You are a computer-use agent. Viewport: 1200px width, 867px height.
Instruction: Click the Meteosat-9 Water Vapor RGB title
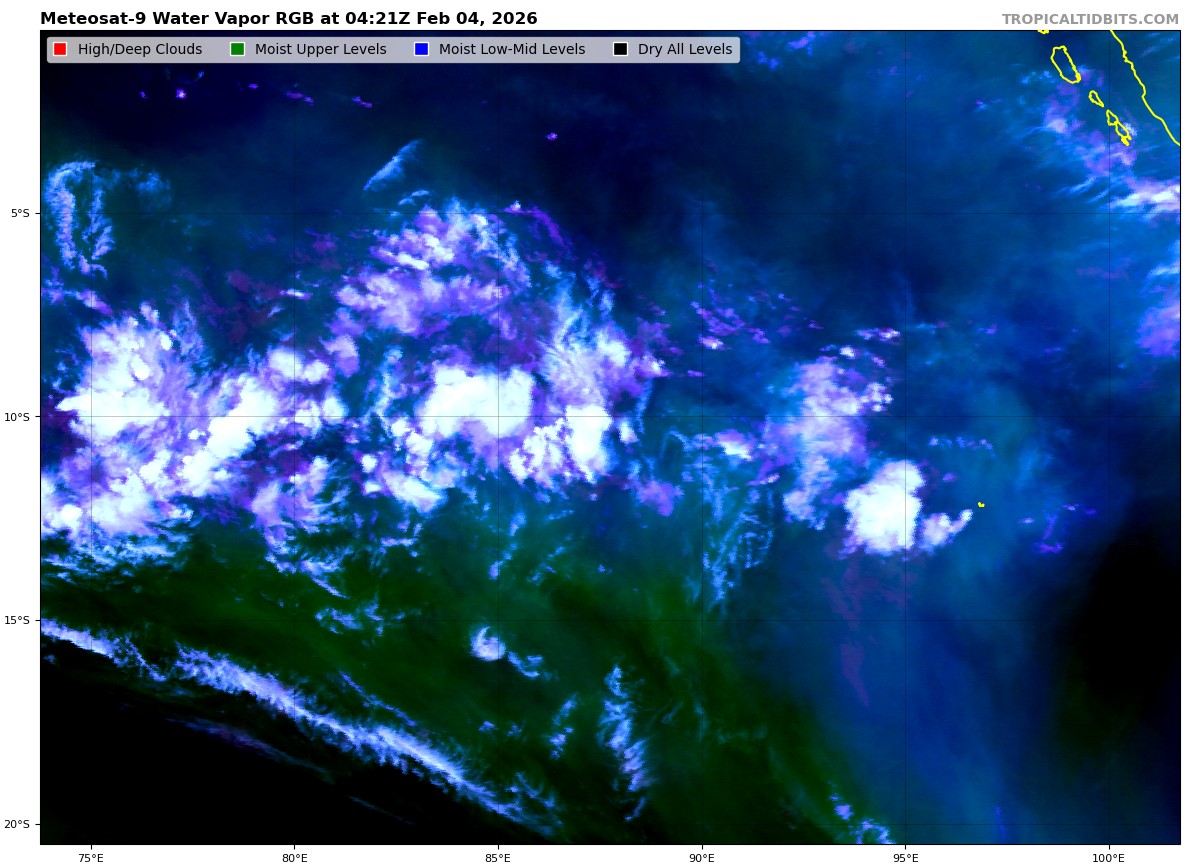coord(288,19)
